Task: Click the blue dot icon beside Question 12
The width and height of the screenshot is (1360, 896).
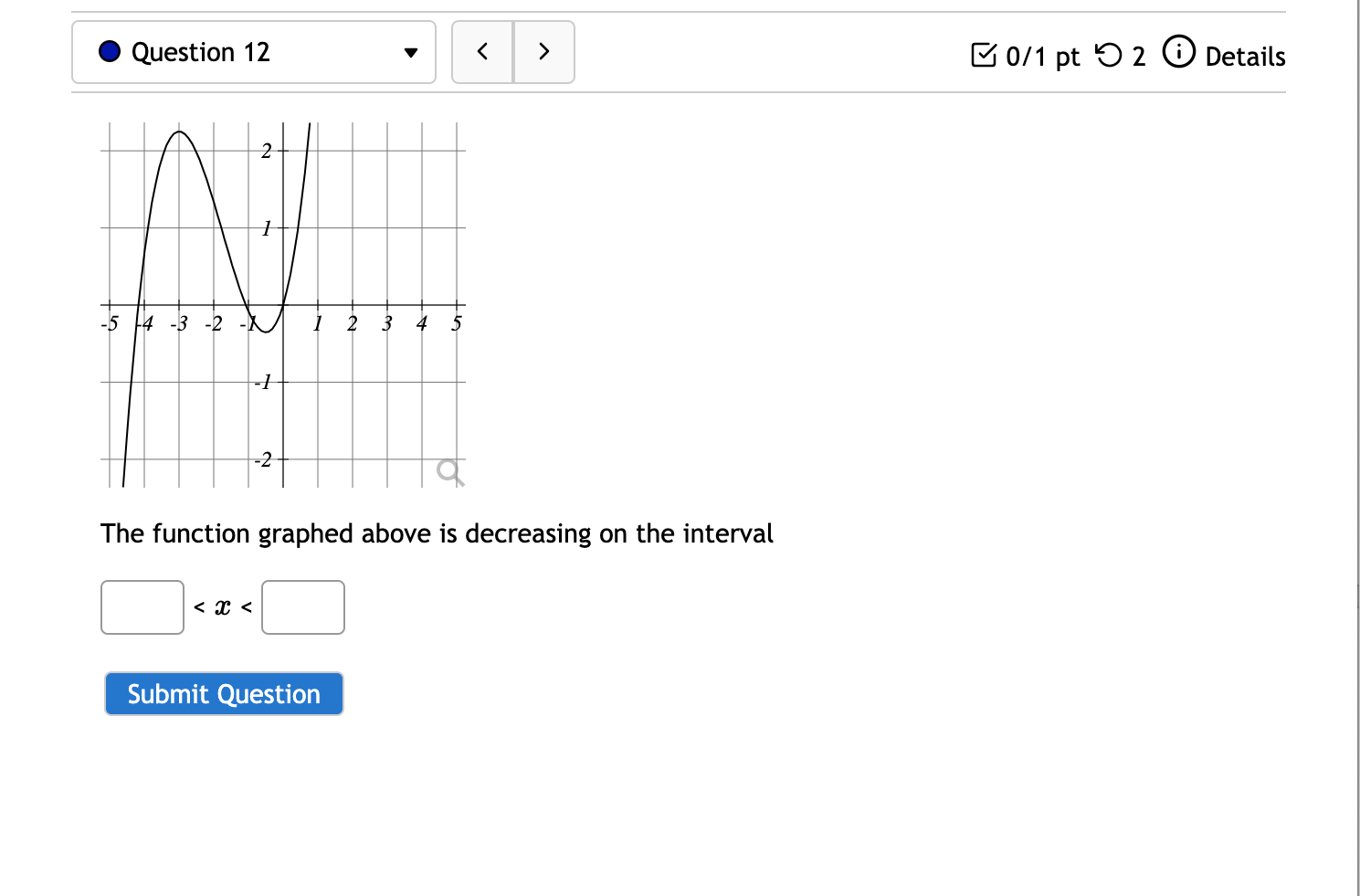Action: click(x=110, y=52)
